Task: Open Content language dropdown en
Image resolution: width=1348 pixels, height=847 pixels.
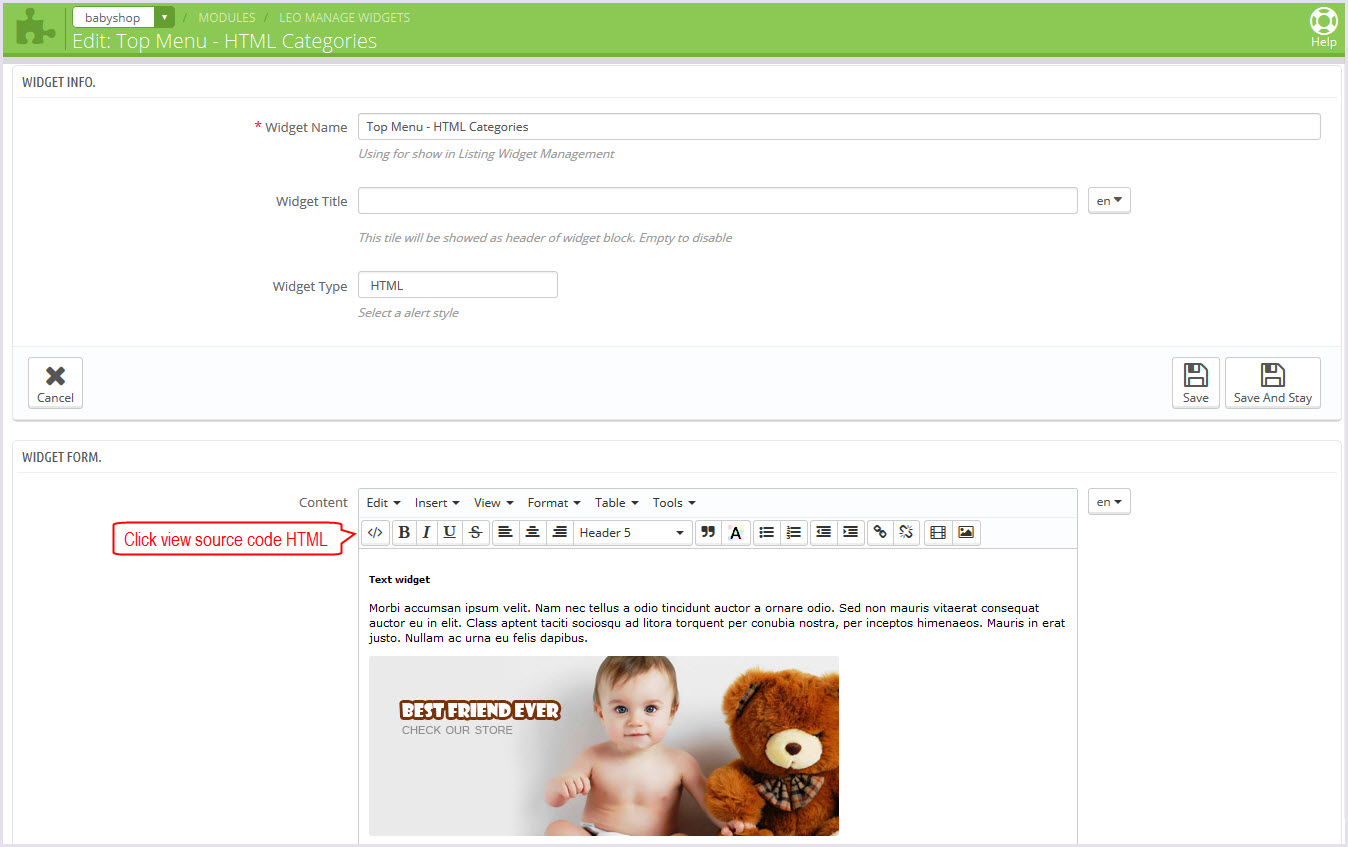Action: [x=1109, y=502]
